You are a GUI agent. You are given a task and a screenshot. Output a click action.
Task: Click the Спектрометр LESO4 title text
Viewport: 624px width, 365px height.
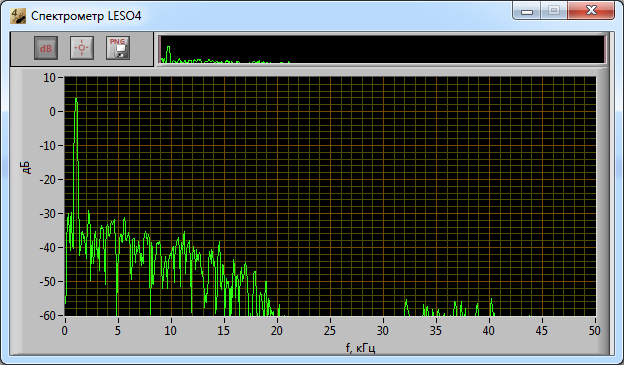[x=86, y=16]
